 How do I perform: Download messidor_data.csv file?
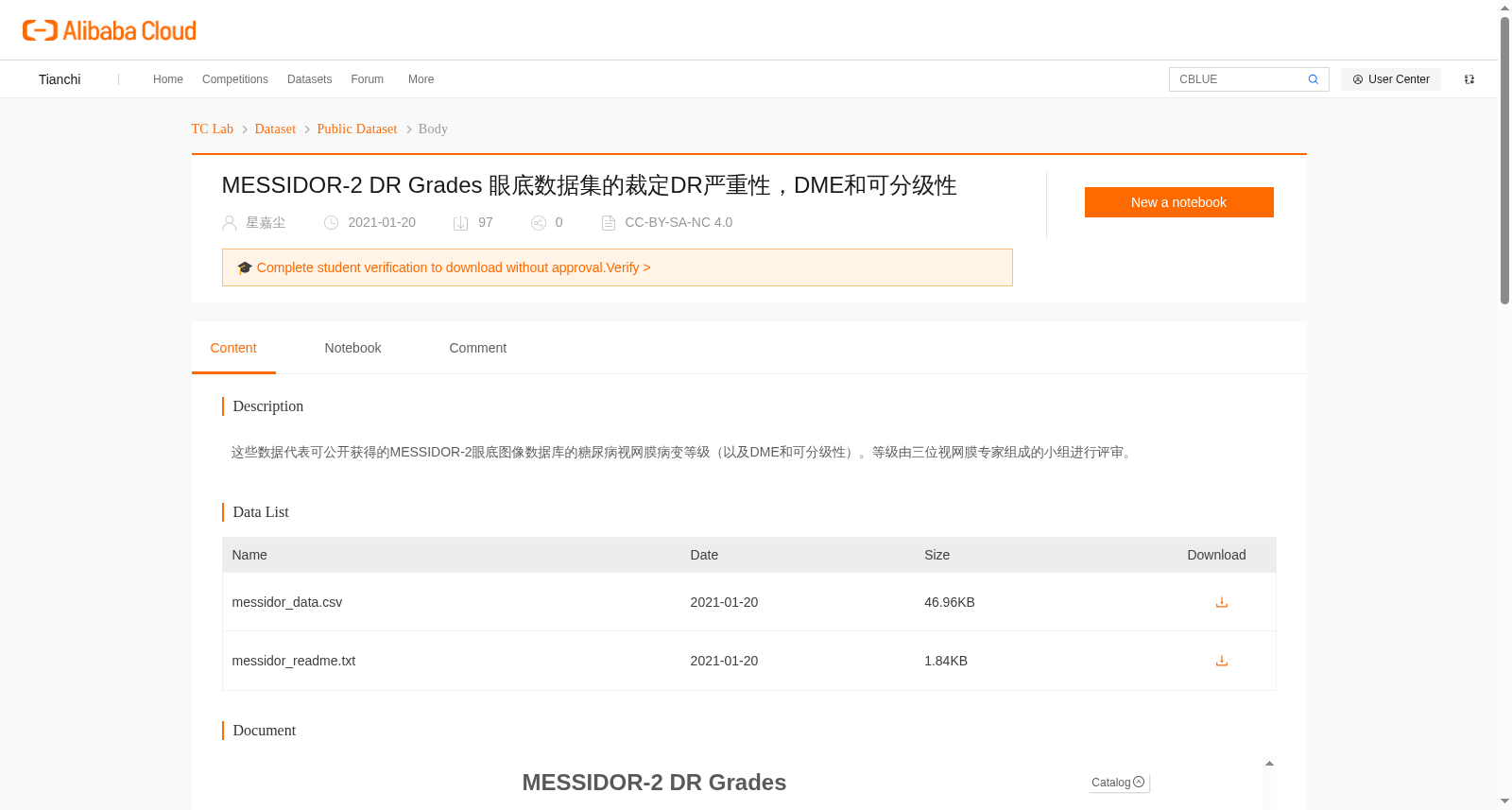pos(1221,602)
